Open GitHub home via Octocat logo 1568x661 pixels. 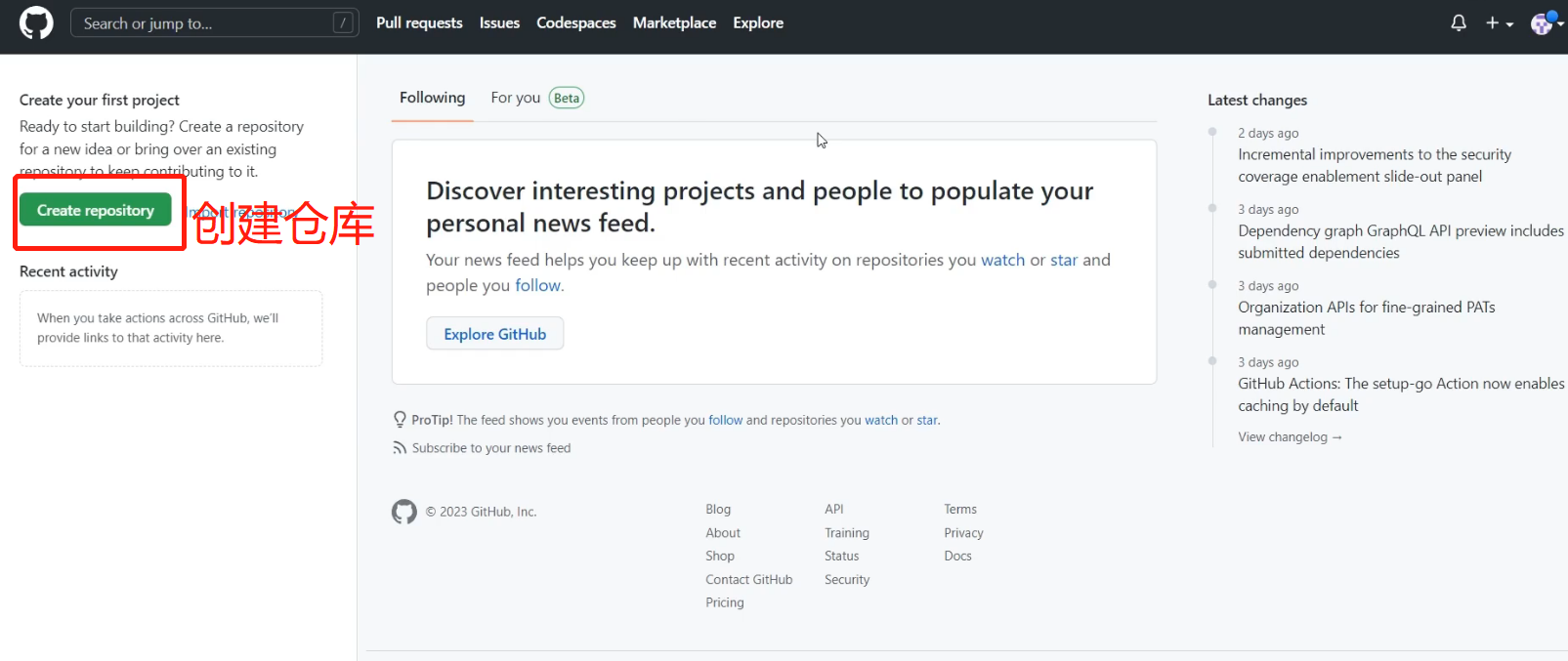point(36,22)
